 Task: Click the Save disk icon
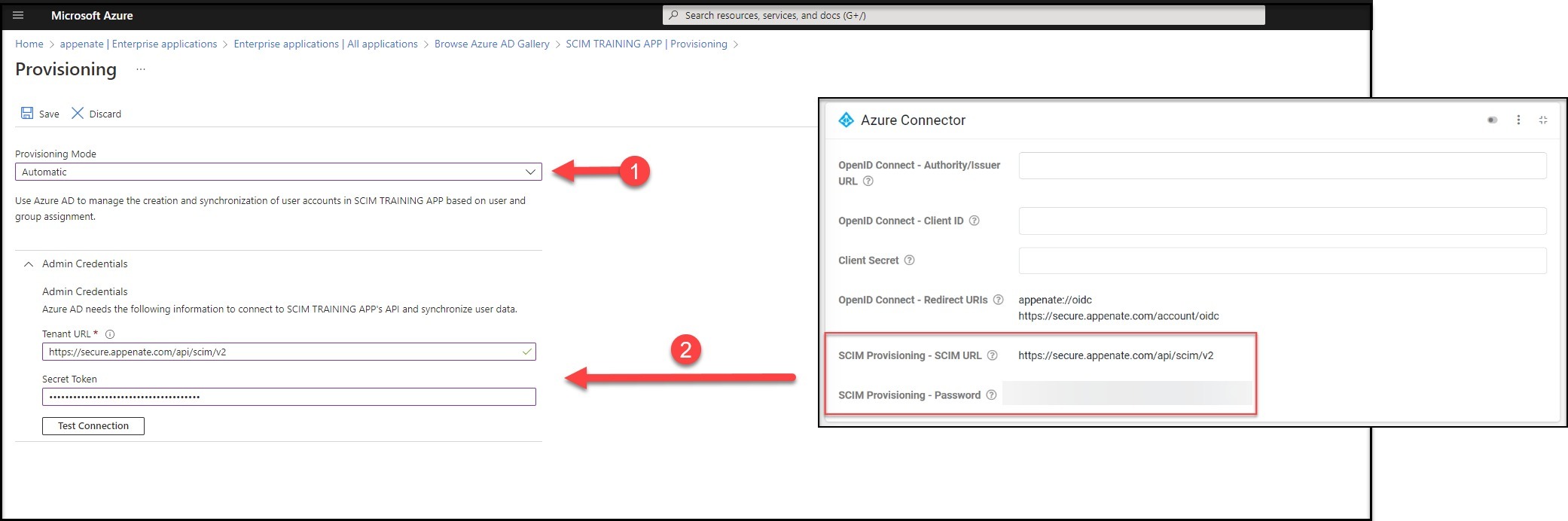[x=27, y=113]
